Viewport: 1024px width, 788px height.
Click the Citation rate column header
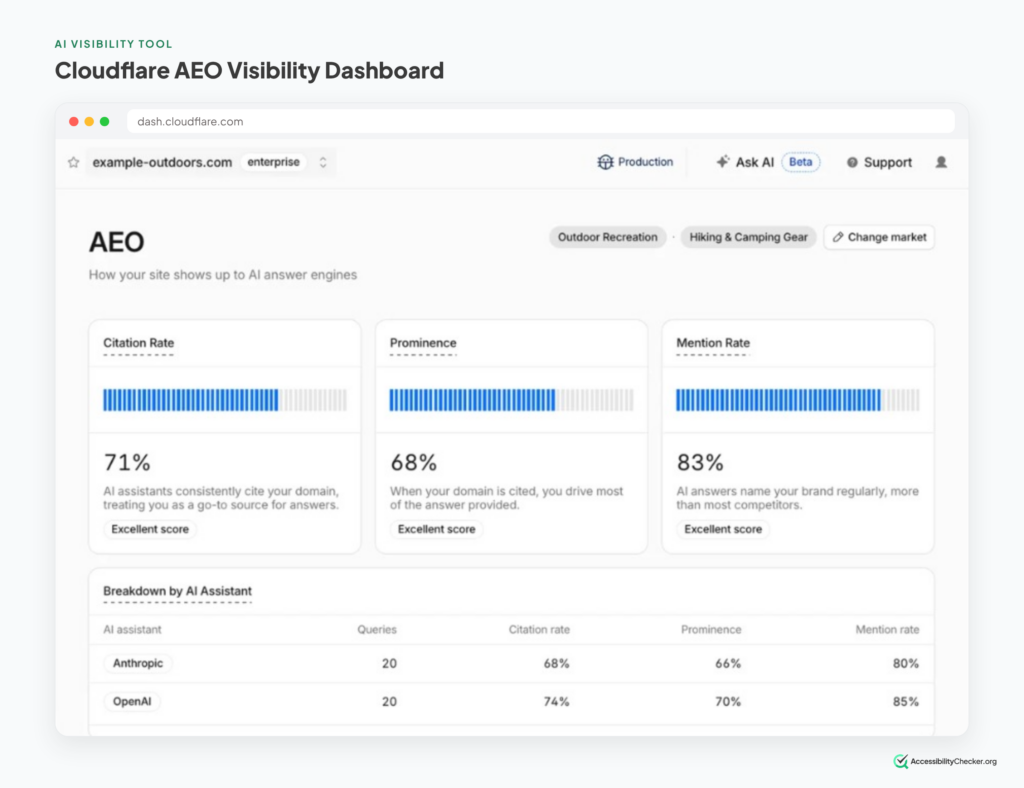coord(539,629)
